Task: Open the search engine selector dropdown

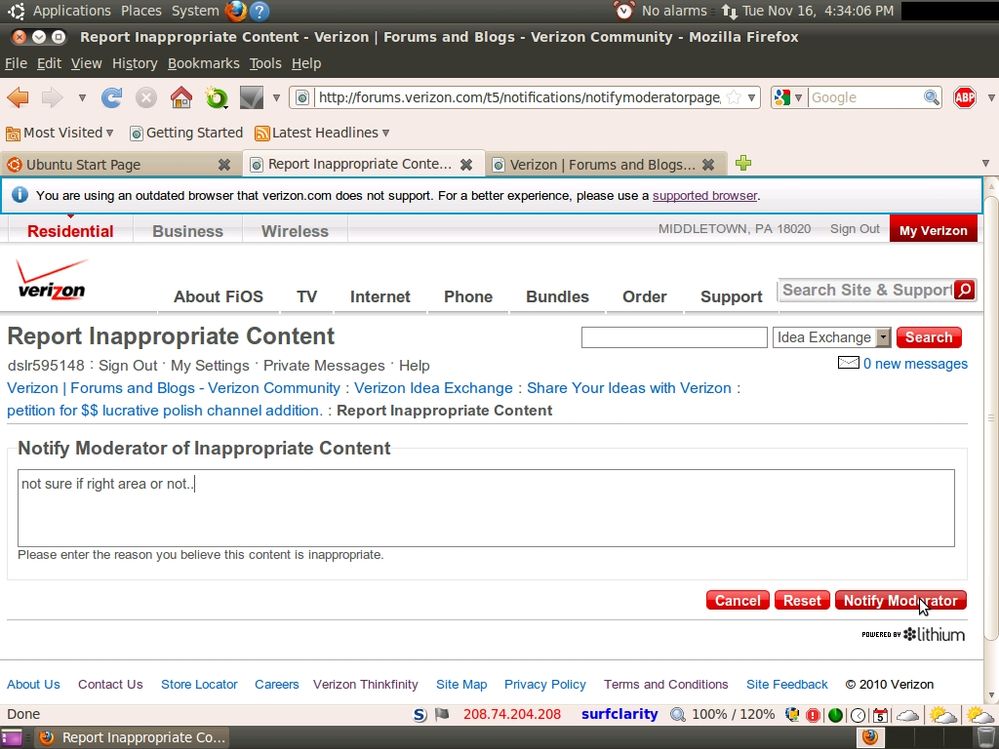Action: click(x=798, y=97)
